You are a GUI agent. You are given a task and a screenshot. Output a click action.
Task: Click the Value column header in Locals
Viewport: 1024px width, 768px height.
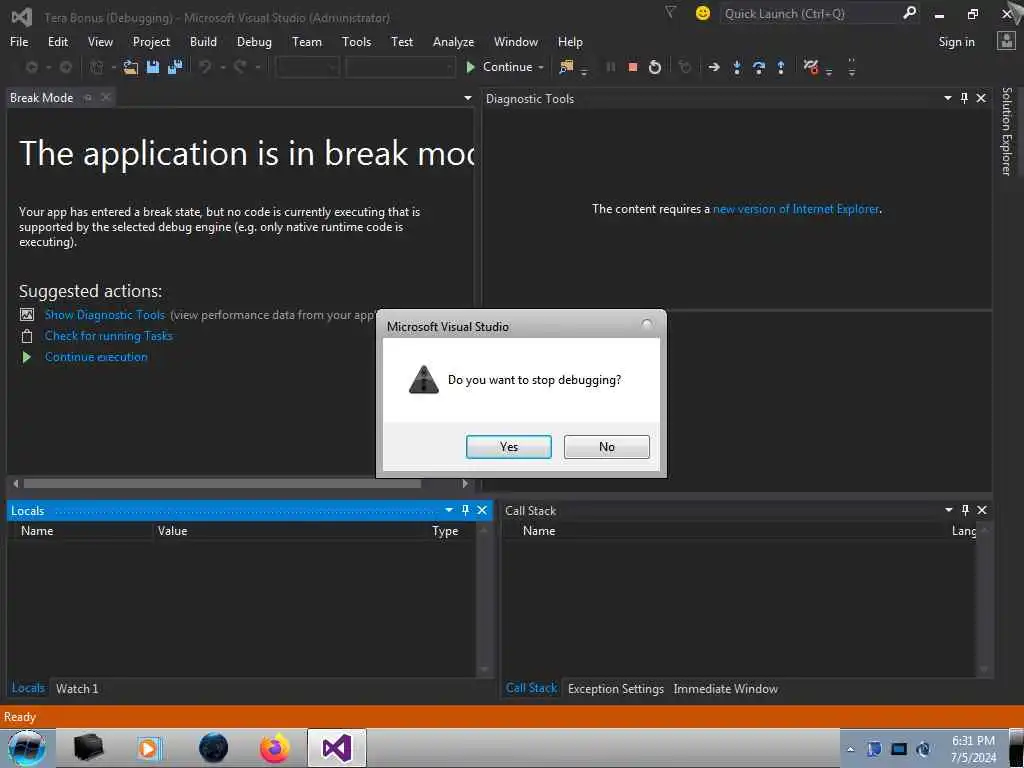click(172, 531)
